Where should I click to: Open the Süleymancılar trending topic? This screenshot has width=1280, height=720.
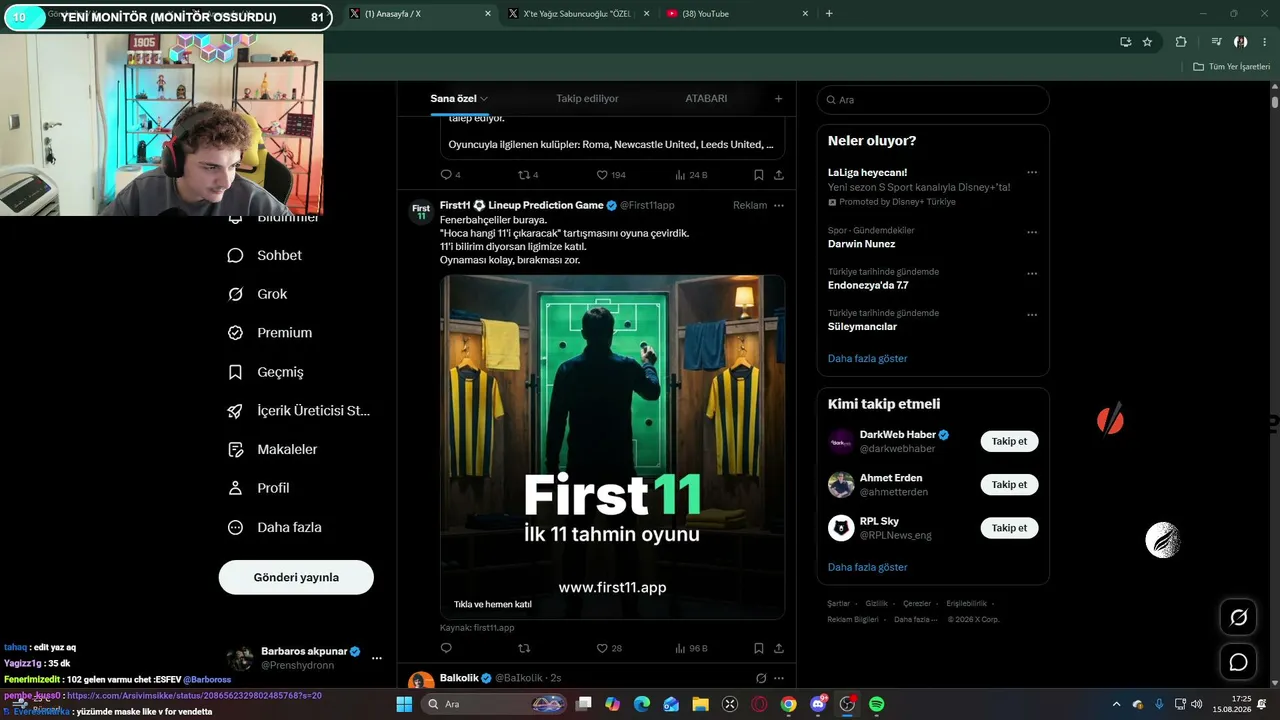click(x=862, y=327)
